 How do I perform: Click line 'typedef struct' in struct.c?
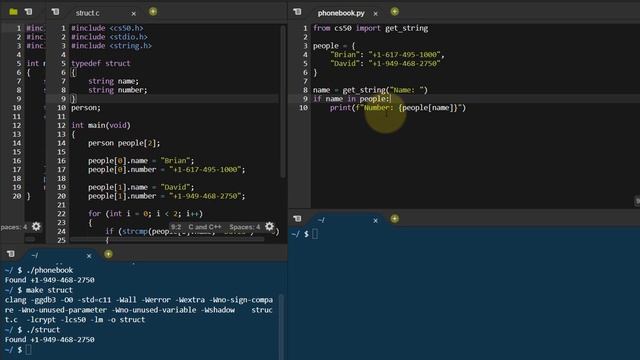(x=101, y=63)
